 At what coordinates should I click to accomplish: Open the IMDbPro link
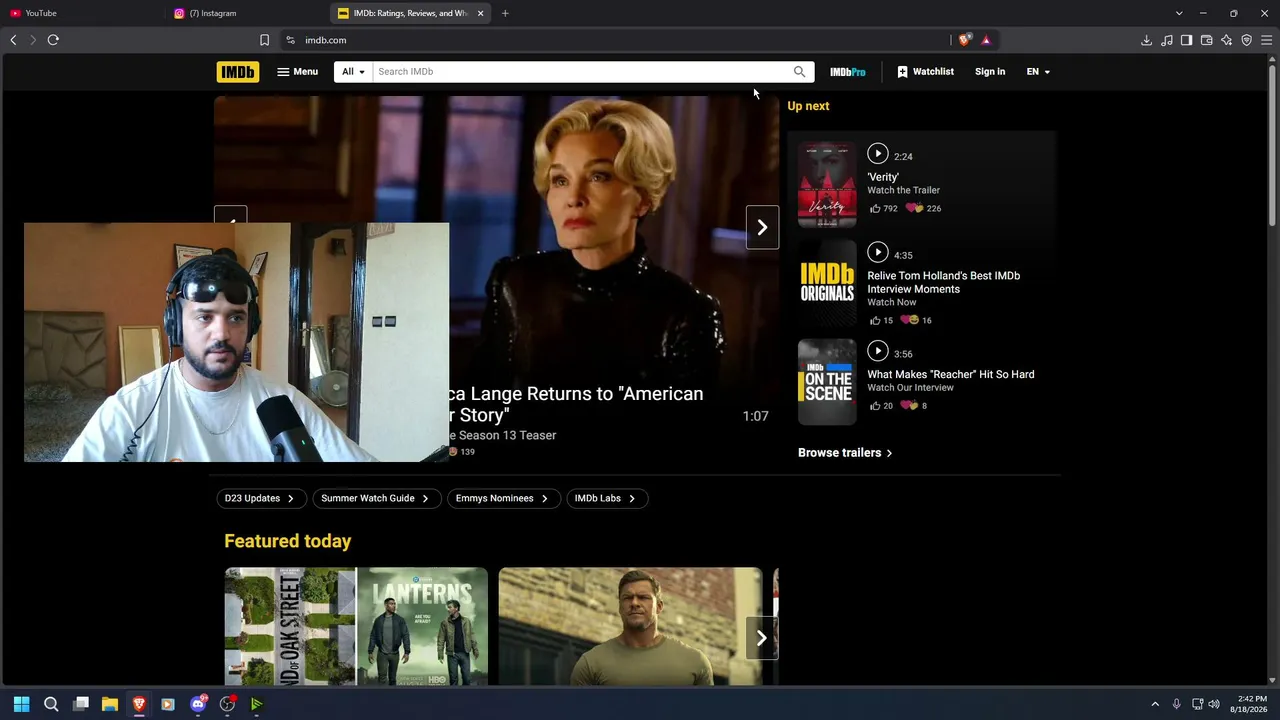coord(848,72)
